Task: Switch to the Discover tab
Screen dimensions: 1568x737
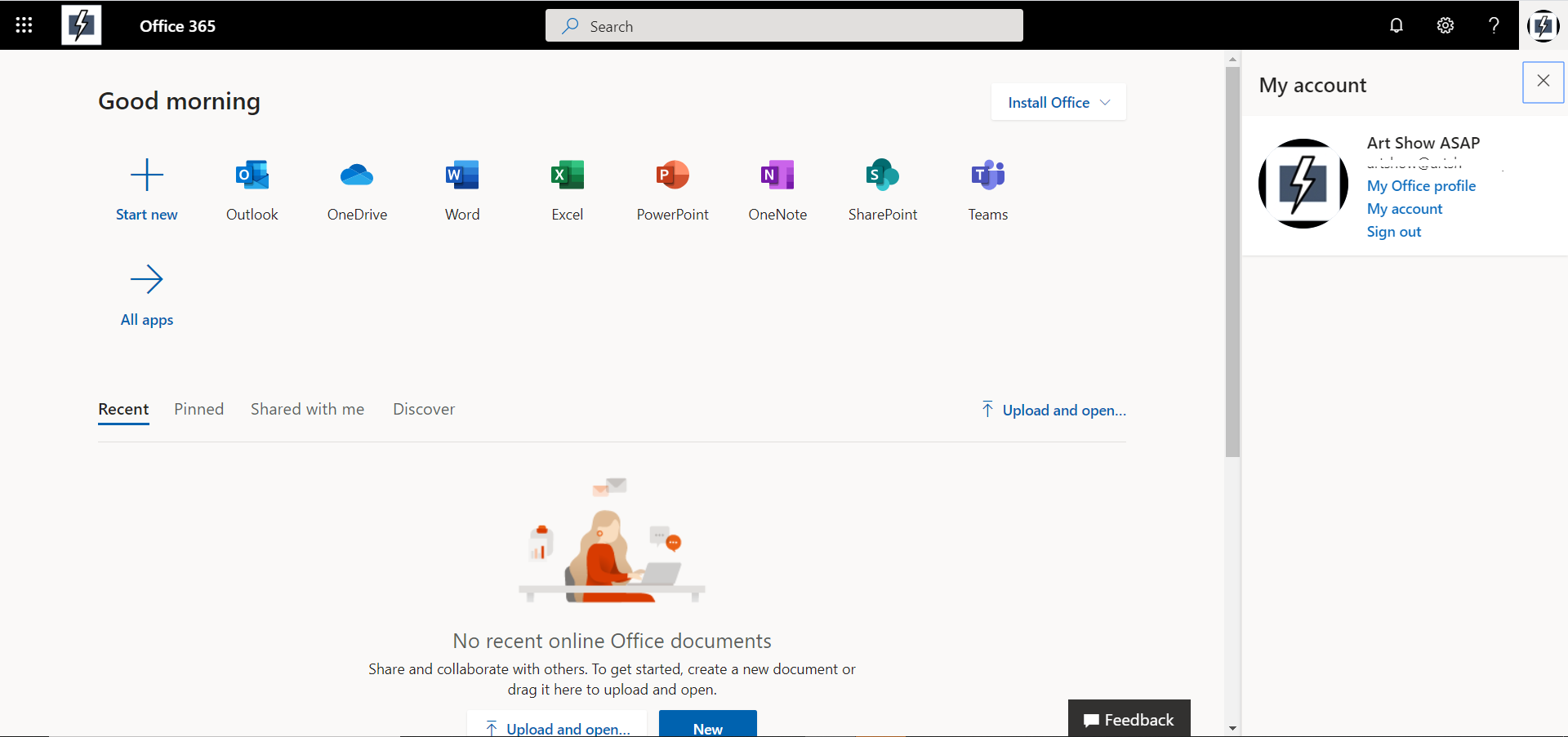Action: click(424, 409)
